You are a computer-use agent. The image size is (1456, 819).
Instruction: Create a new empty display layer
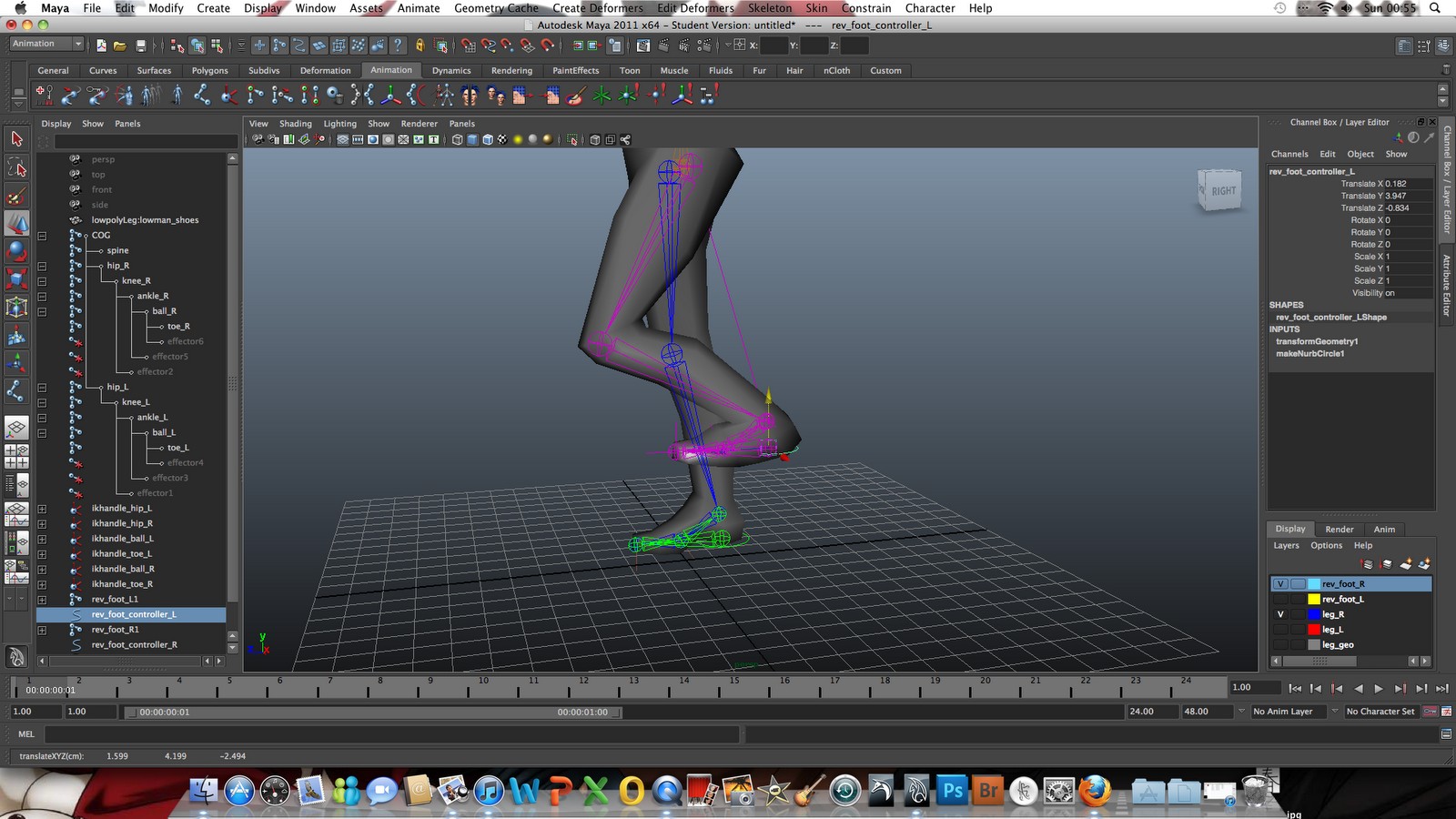(x=1404, y=564)
